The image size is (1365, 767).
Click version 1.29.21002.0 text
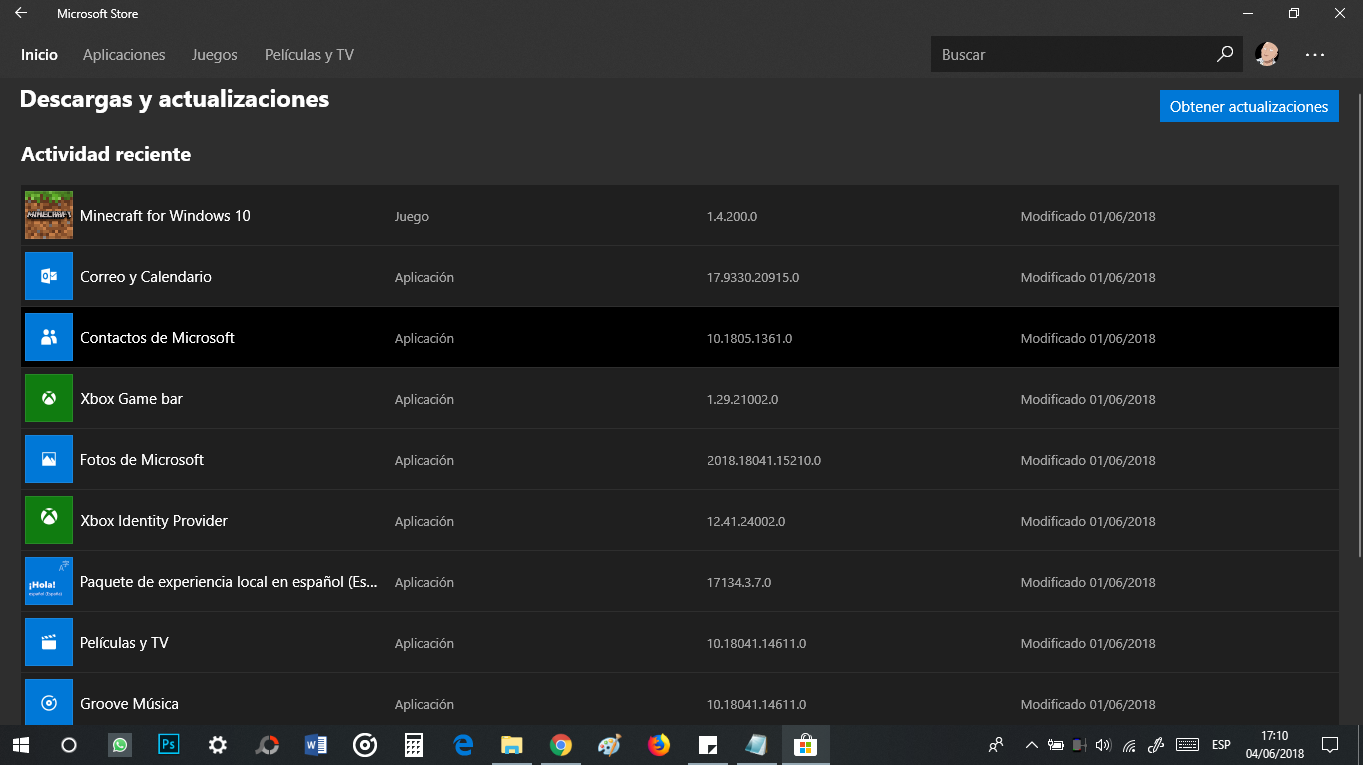point(742,399)
